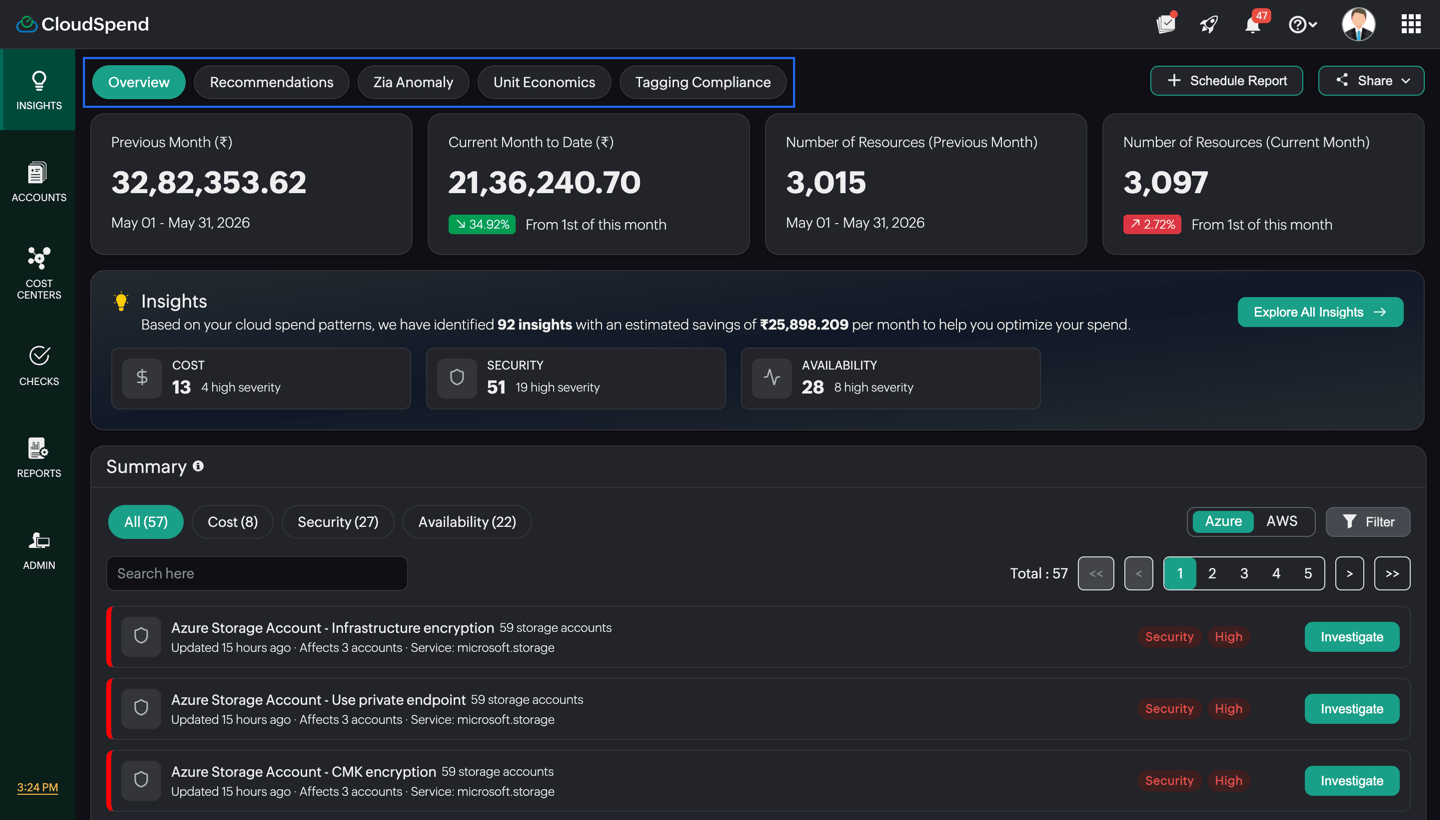Switch to the Recommendations tab

click(272, 82)
